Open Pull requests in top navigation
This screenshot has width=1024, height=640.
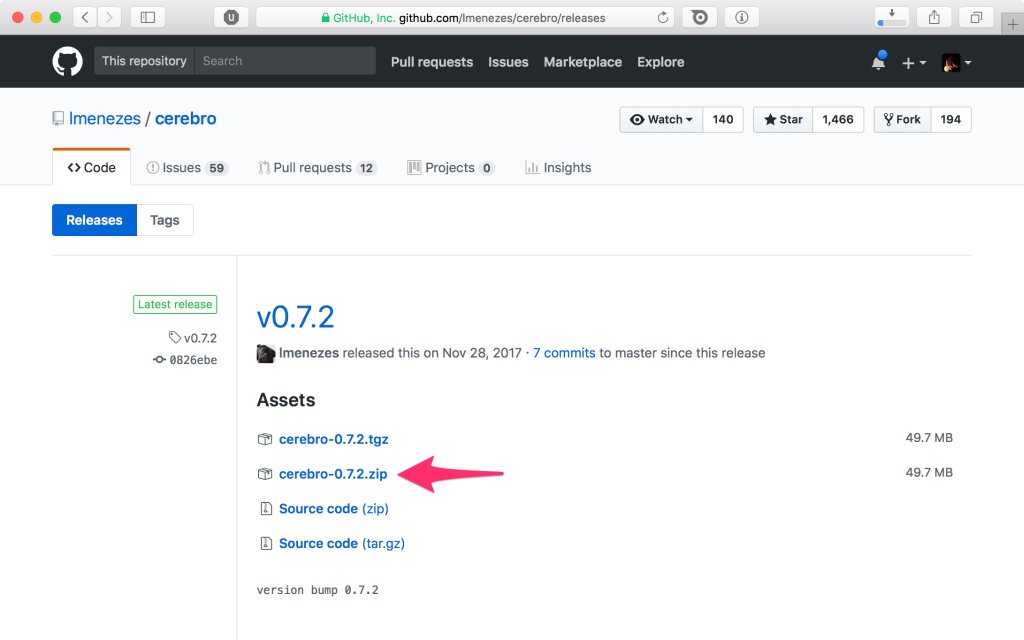point(432,62)
